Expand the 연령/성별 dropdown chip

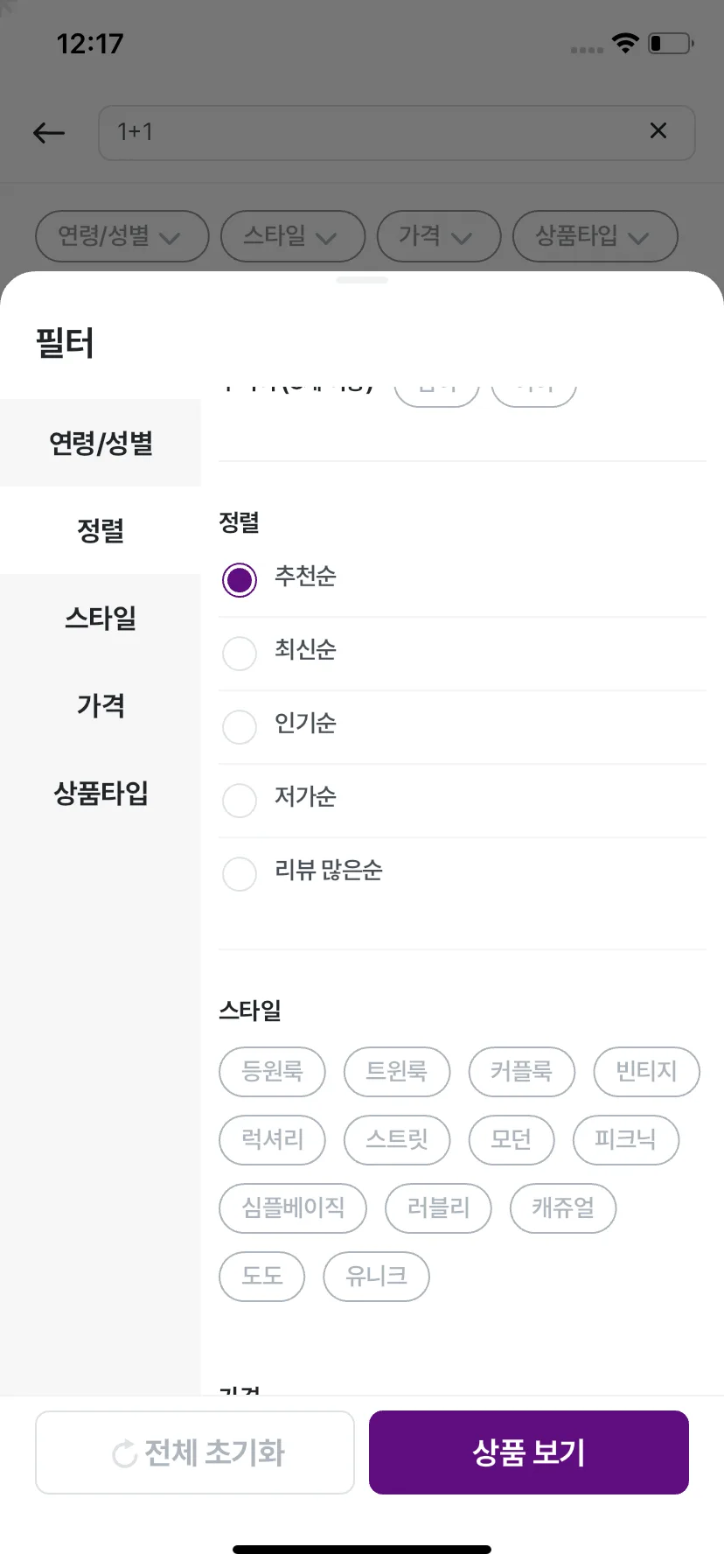122,236
